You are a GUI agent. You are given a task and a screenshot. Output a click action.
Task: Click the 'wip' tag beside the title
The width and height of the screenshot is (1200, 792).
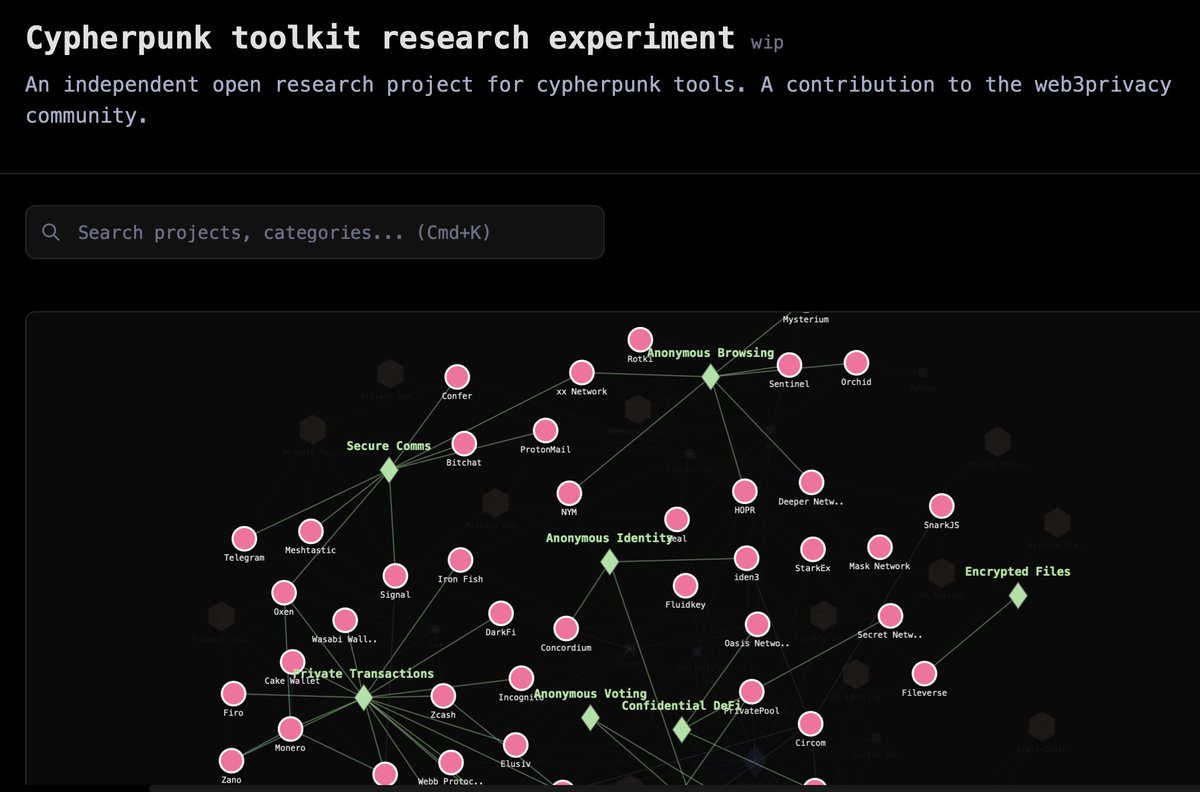pos(767,43)
